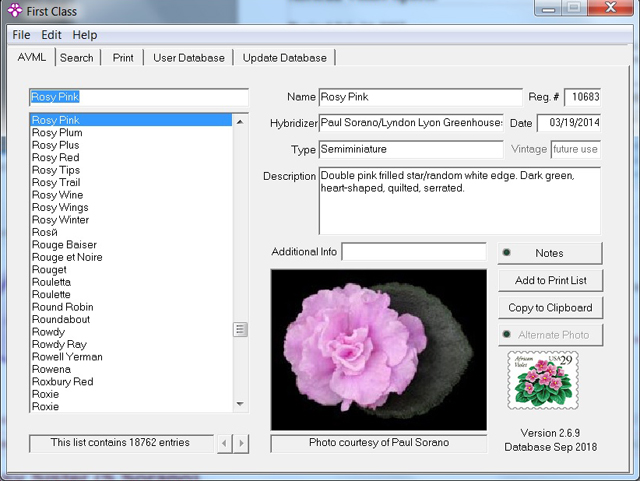Click the pink violet flower photo
The image size is (640, 481).
(378, 350)
